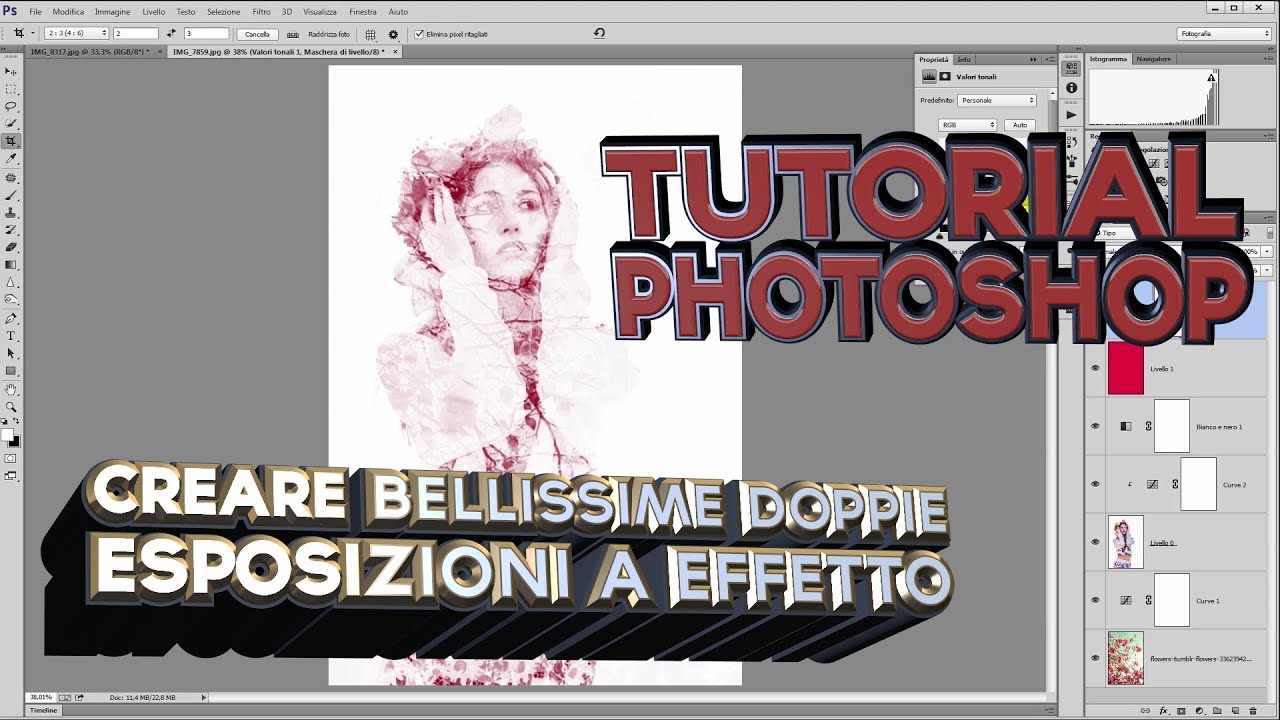Click the crop width input field
Viewport: 1280px width, 720px height.
pyautogui.click(x=135, y=33)
